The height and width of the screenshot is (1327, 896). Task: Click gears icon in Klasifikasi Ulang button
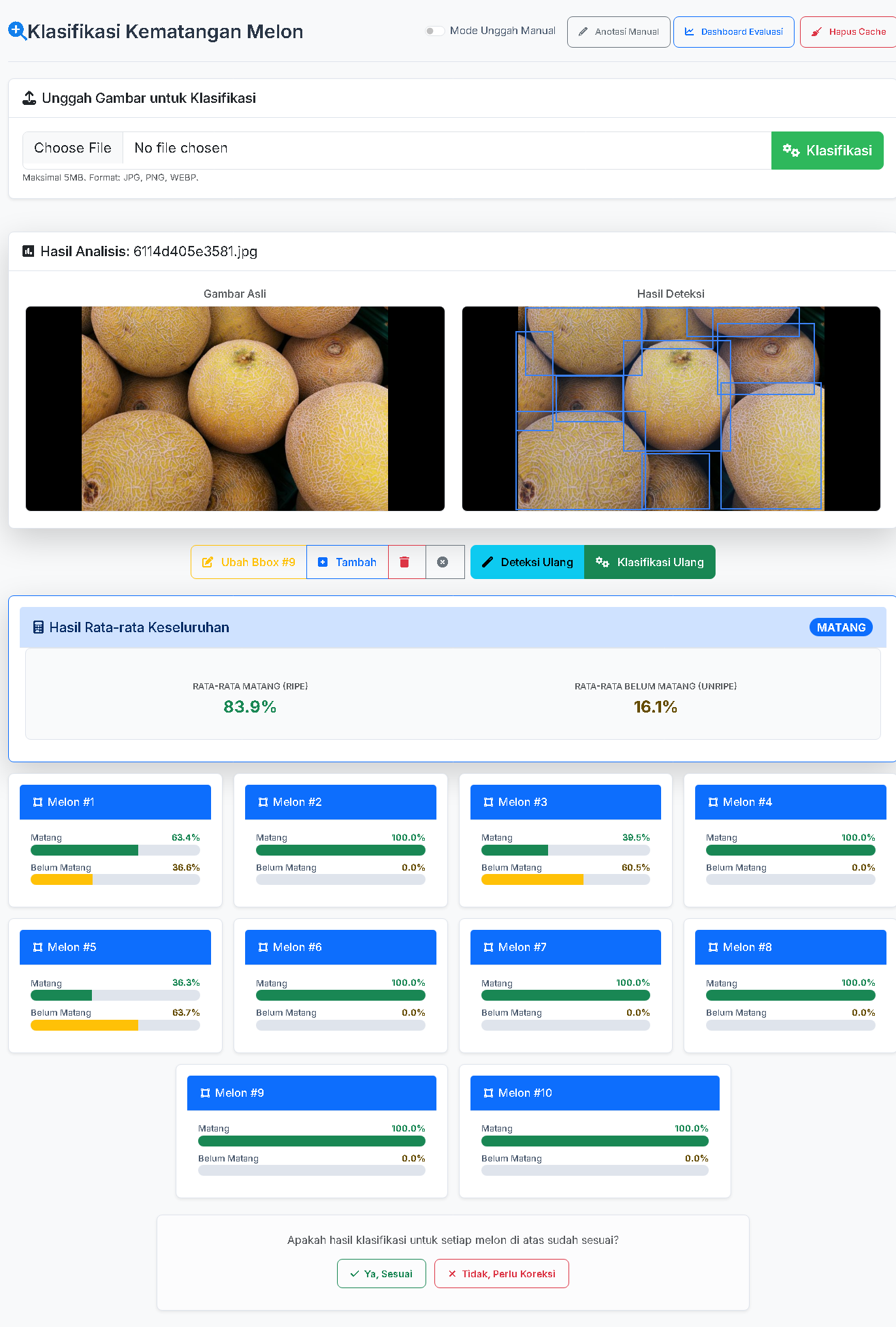coord(603,562)
